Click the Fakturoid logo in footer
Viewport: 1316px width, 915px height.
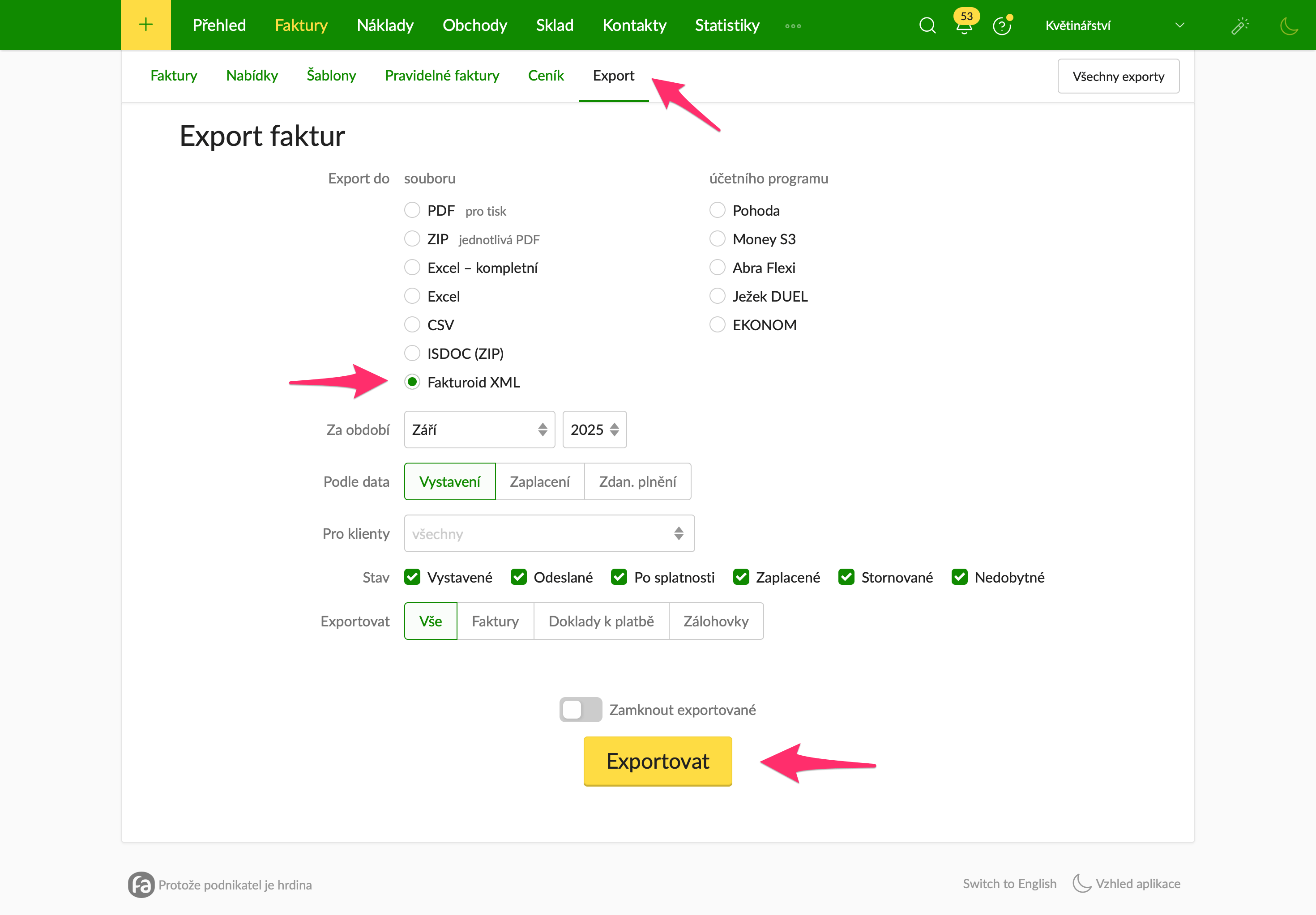pos(141,884)
